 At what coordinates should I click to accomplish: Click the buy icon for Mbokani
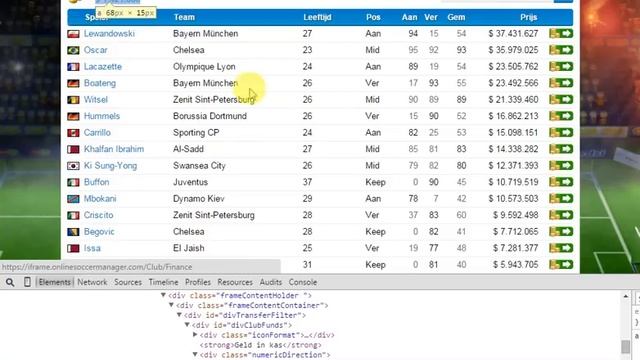coord(561,199)
